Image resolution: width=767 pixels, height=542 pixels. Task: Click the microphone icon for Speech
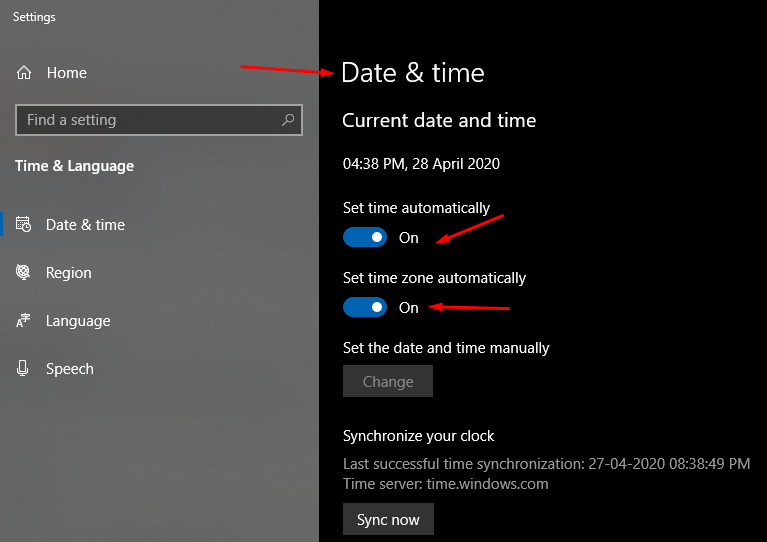tap(24, 369)
